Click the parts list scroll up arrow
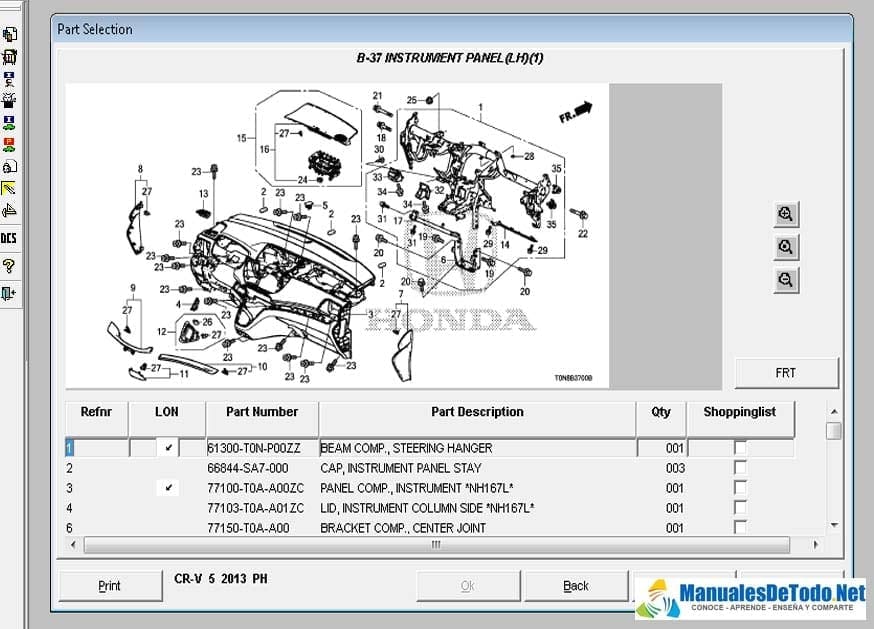This screenshot has height=629, width=874. [x=833, y=410]
